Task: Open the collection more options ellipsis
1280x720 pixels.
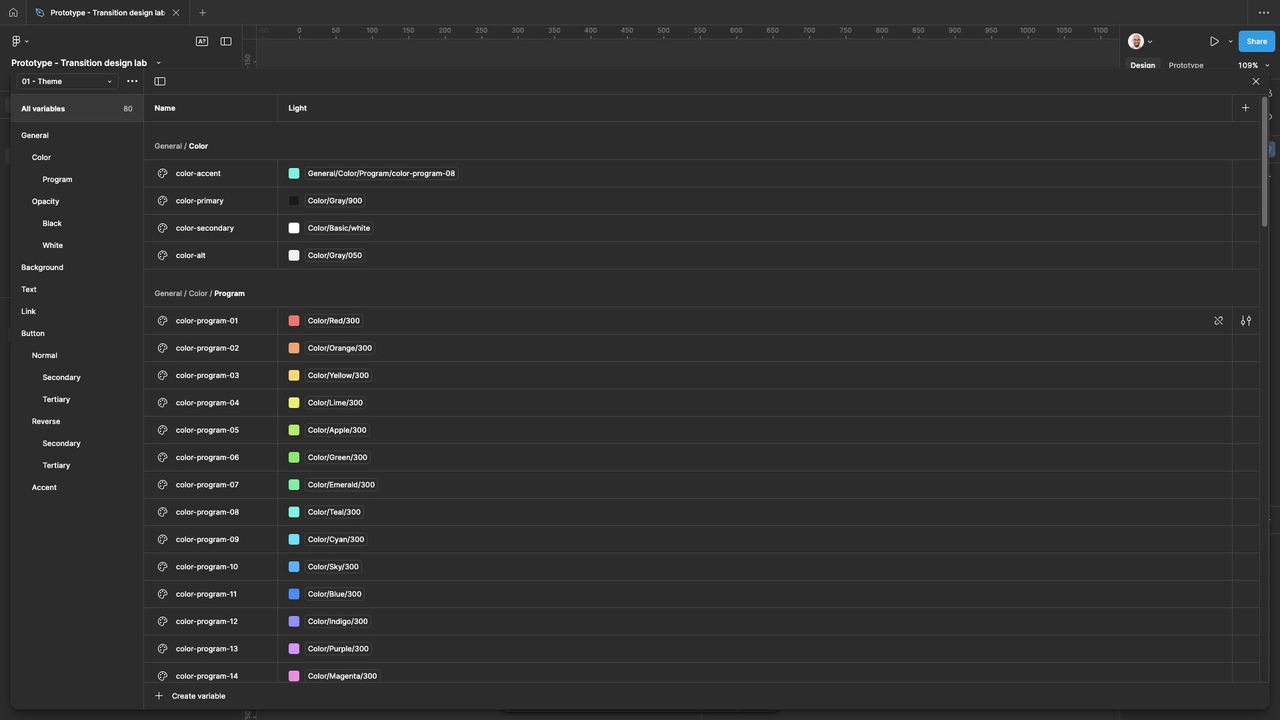Action: coord(132,81)
